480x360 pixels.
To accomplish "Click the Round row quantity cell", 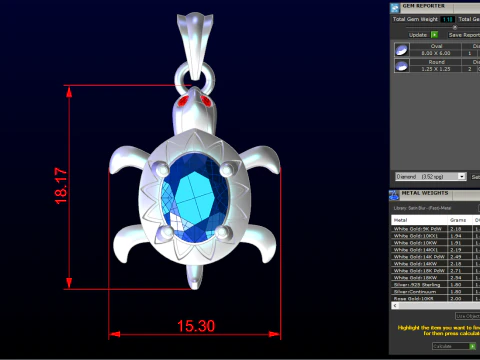I will pos(470,69).
